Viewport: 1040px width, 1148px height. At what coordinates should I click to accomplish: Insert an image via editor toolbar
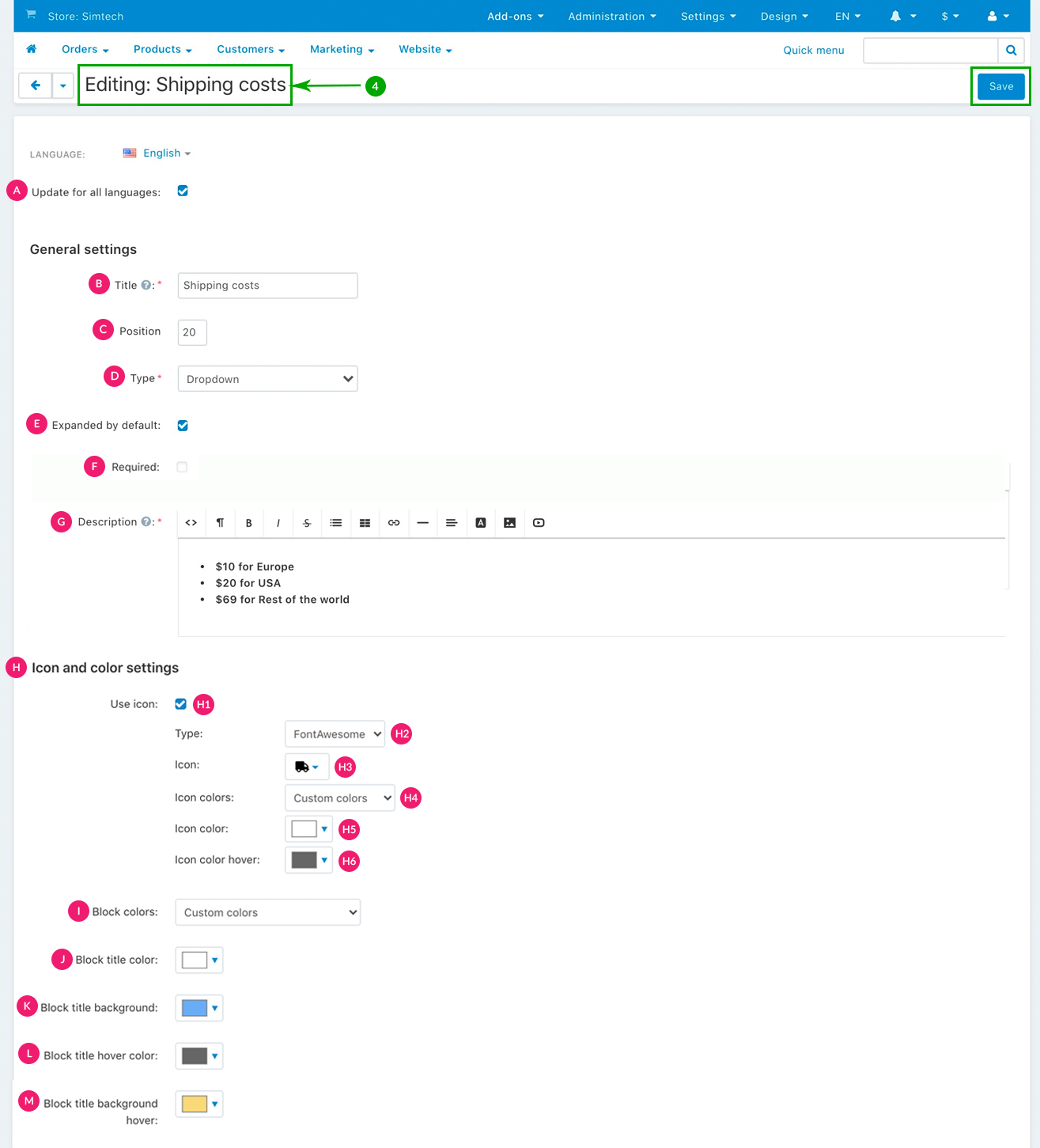coord(509,523)
